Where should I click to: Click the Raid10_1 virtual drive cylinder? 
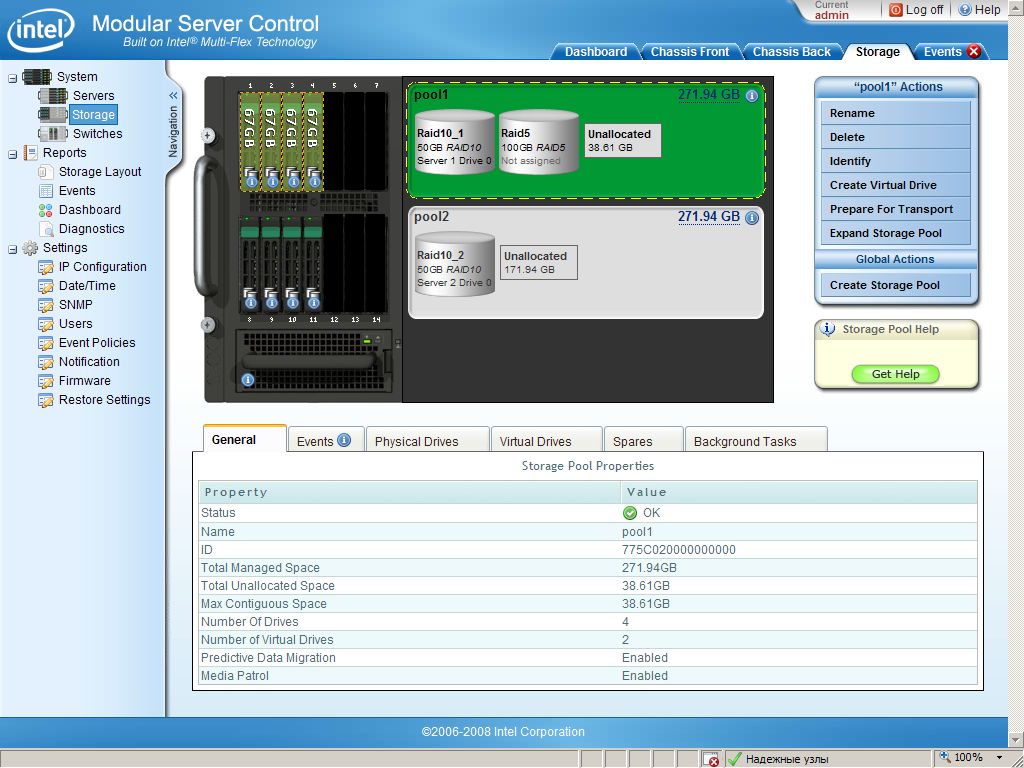(x=455, y=142)
